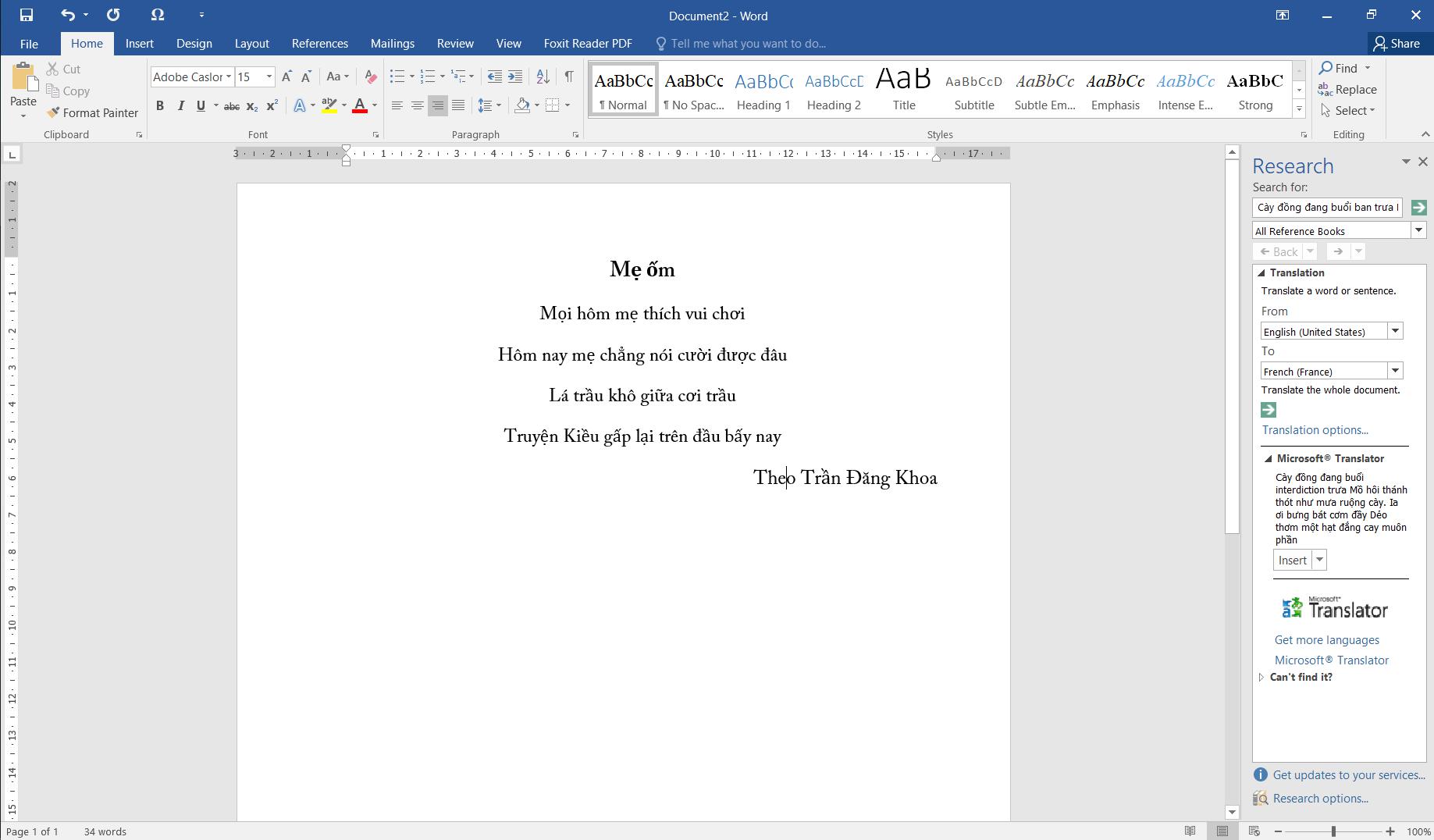1434x840 pixels.
Task: Click the Translation options link
Action: click(x=1315, y=430)
